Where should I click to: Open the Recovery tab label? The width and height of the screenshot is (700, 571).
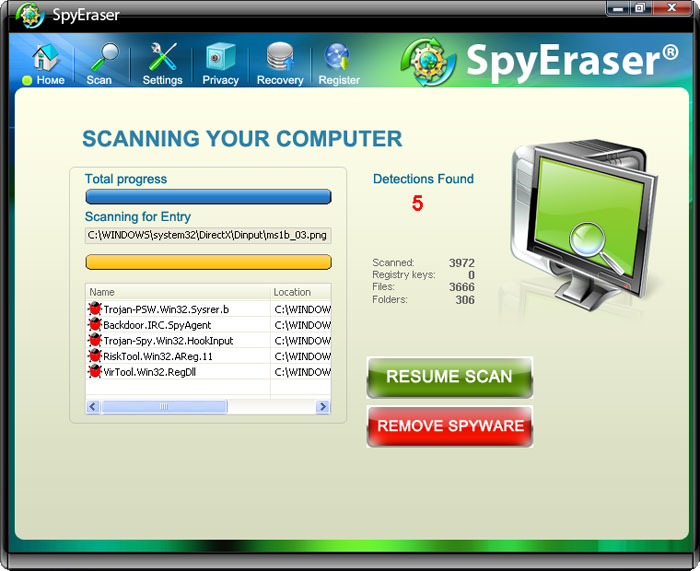(280, 80)
